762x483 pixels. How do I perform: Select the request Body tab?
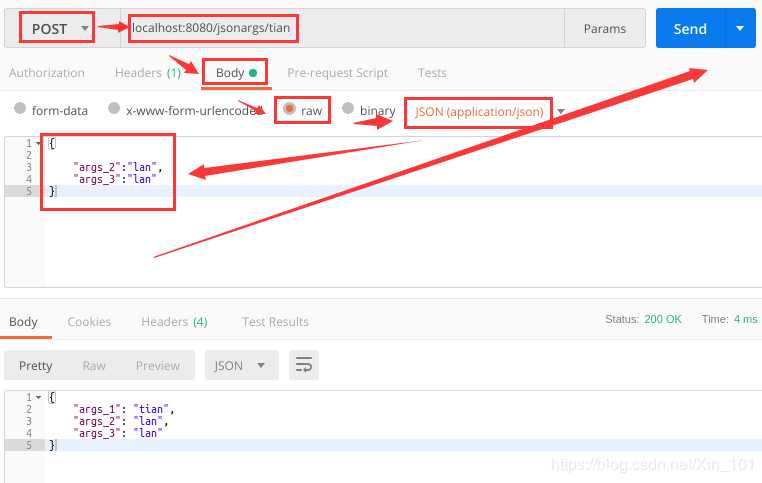click(236, 73)
